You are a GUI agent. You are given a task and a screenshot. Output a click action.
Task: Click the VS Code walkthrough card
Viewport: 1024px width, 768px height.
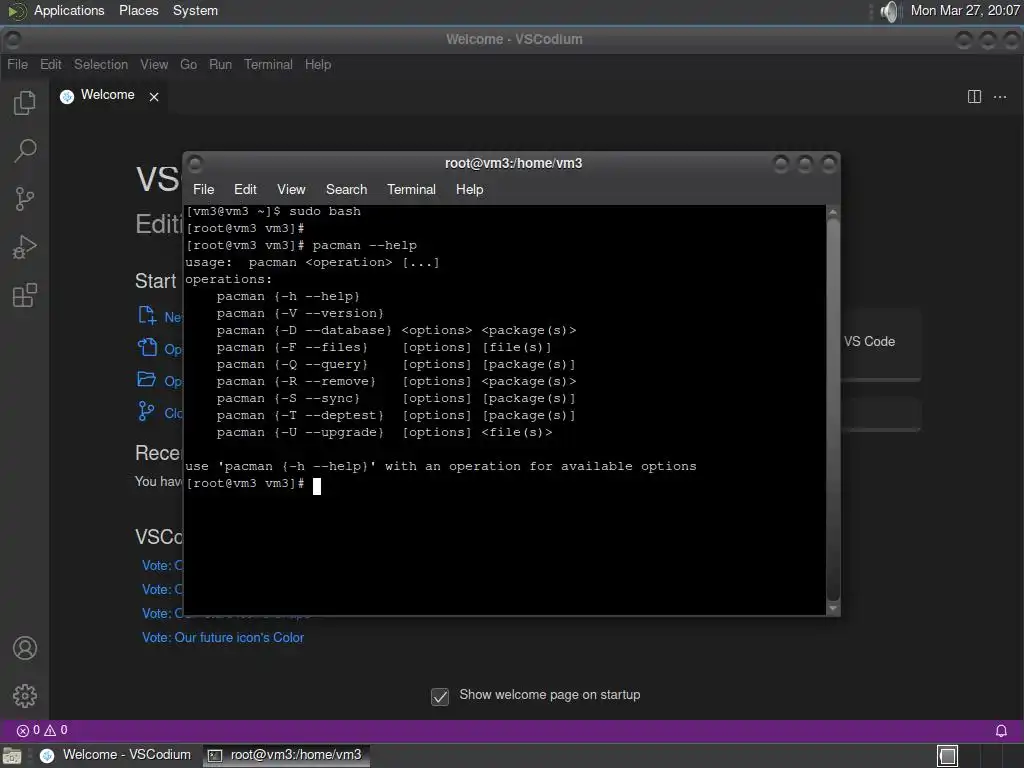coord(881,344)
